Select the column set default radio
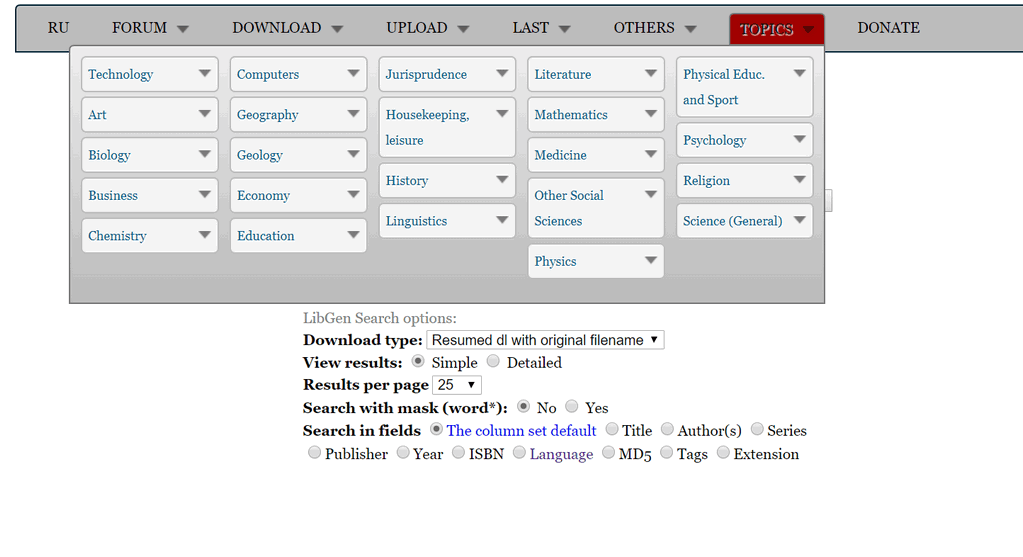This screenshot has height=557, width=1023. tap(436, 429)
